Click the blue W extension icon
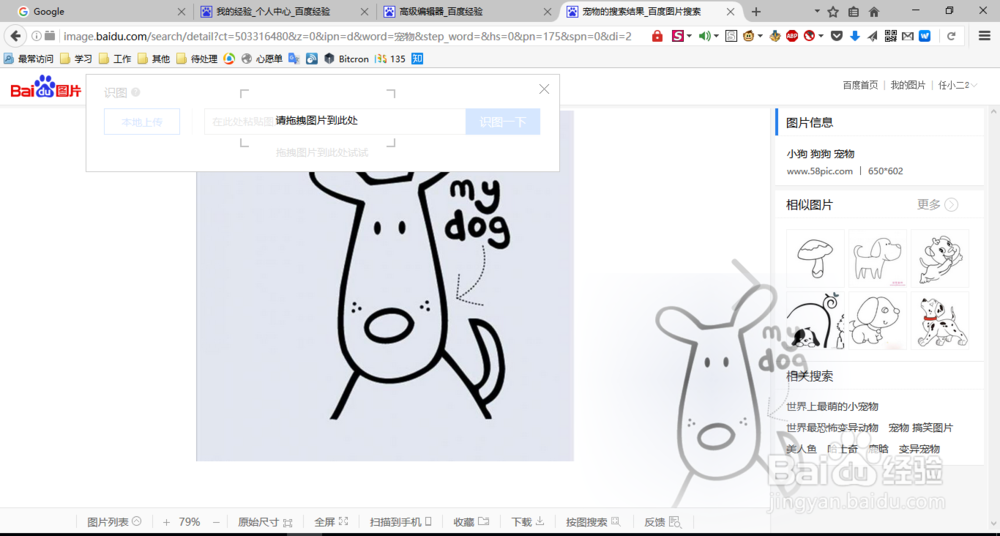Image resolution: width=1000 pixels, height=536 pixels. (x=925, y=36)
